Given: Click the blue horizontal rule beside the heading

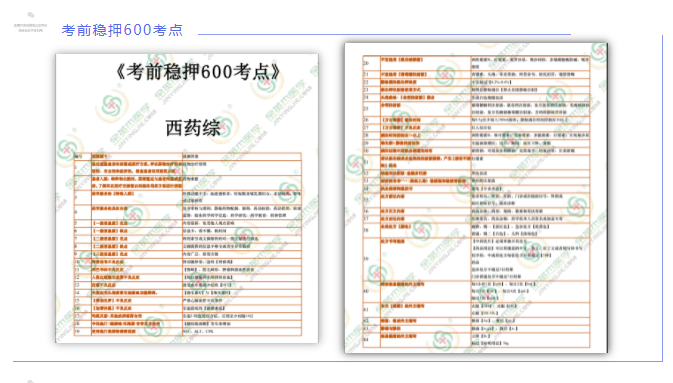Looking at the screenshot, I should pos(384,34).
